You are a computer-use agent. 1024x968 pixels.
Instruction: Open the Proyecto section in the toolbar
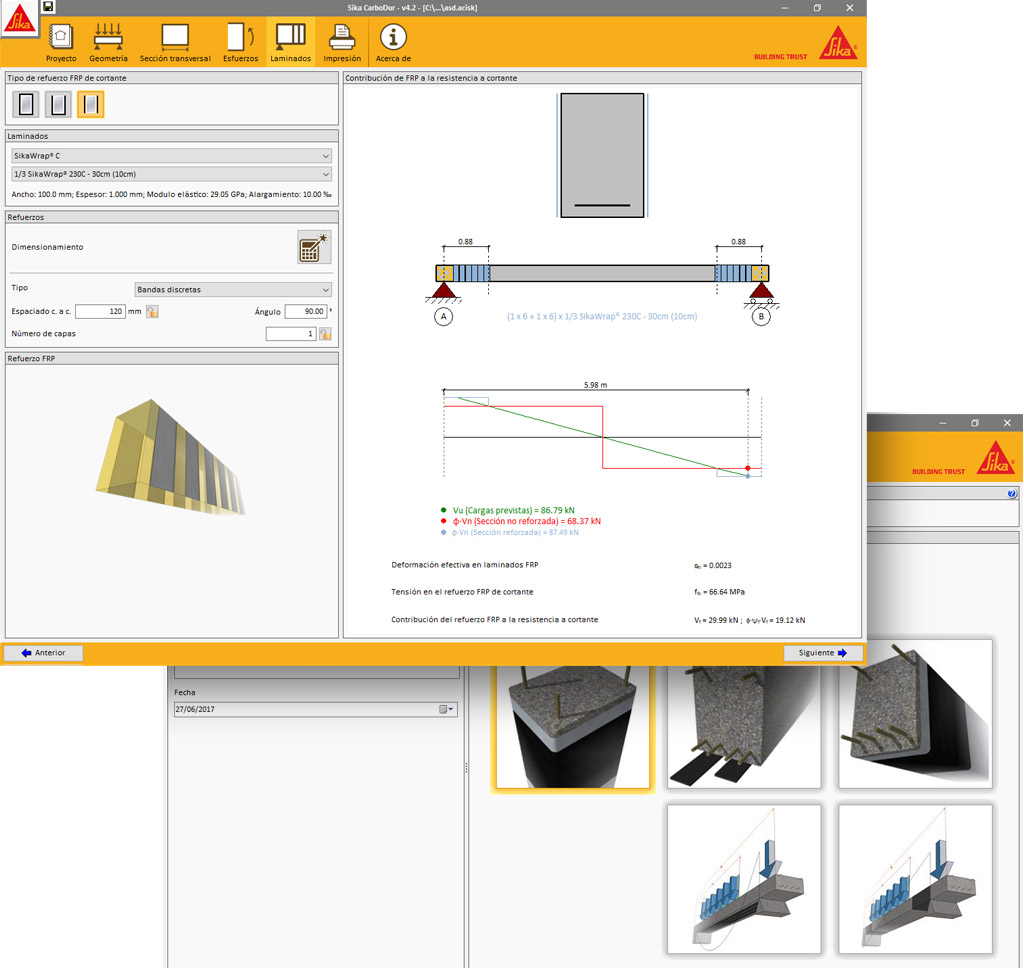pos(61,42)
